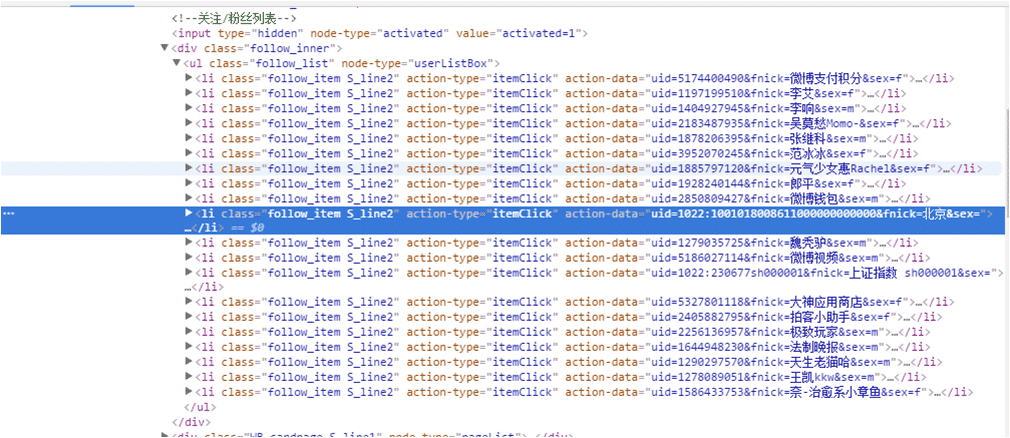Expand the li row for 王凯kkw
The width and height of the screenshot is (1010, 438).
[189, 376]
